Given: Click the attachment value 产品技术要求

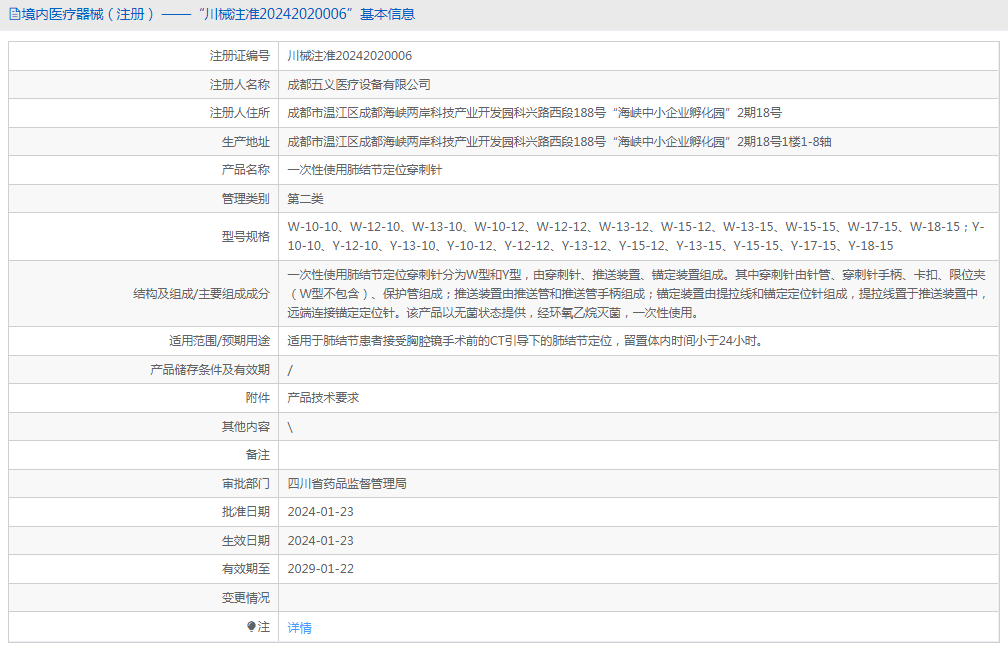Looking at the screenshot, I should pyautogui.click(x=323, y=398).
